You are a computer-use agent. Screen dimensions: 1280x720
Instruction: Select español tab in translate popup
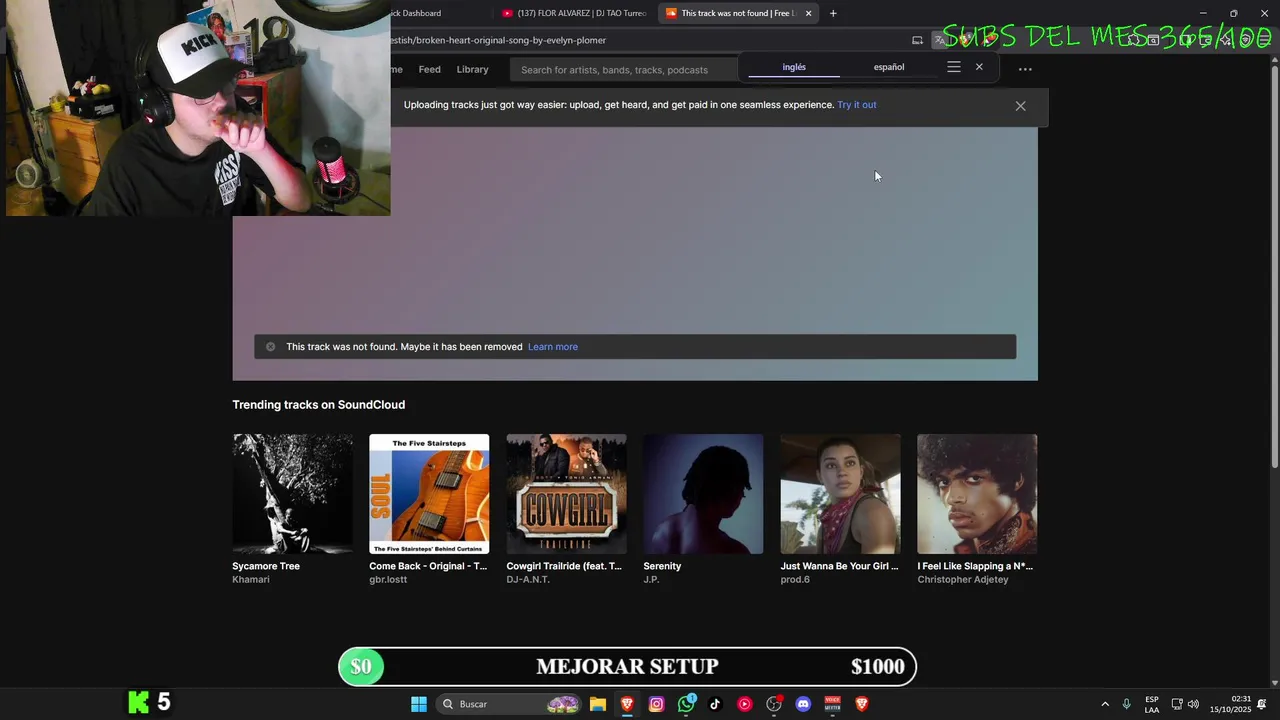889,67
